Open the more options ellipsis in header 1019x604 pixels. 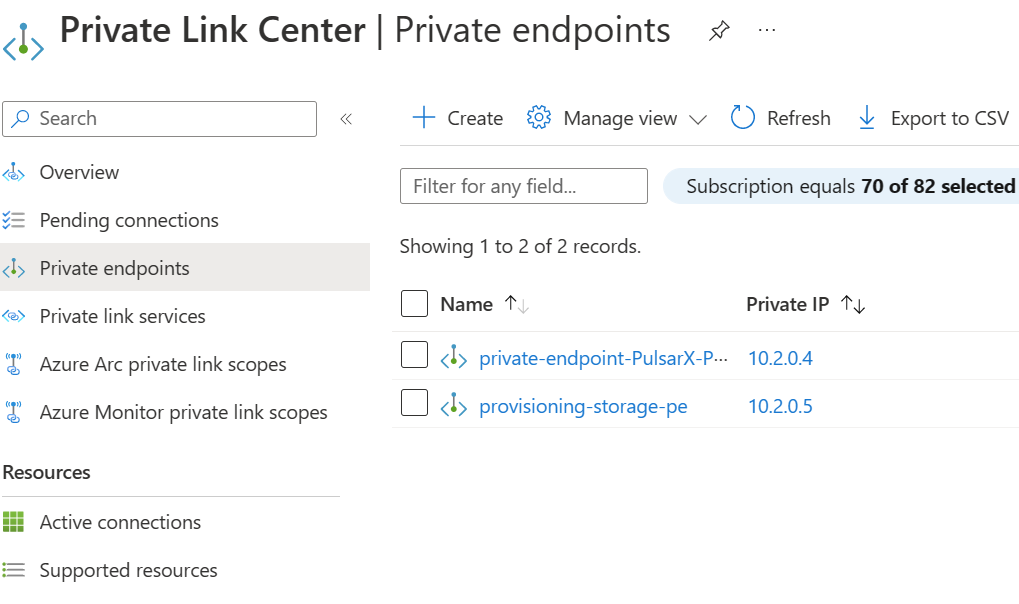tap(767, 31)
